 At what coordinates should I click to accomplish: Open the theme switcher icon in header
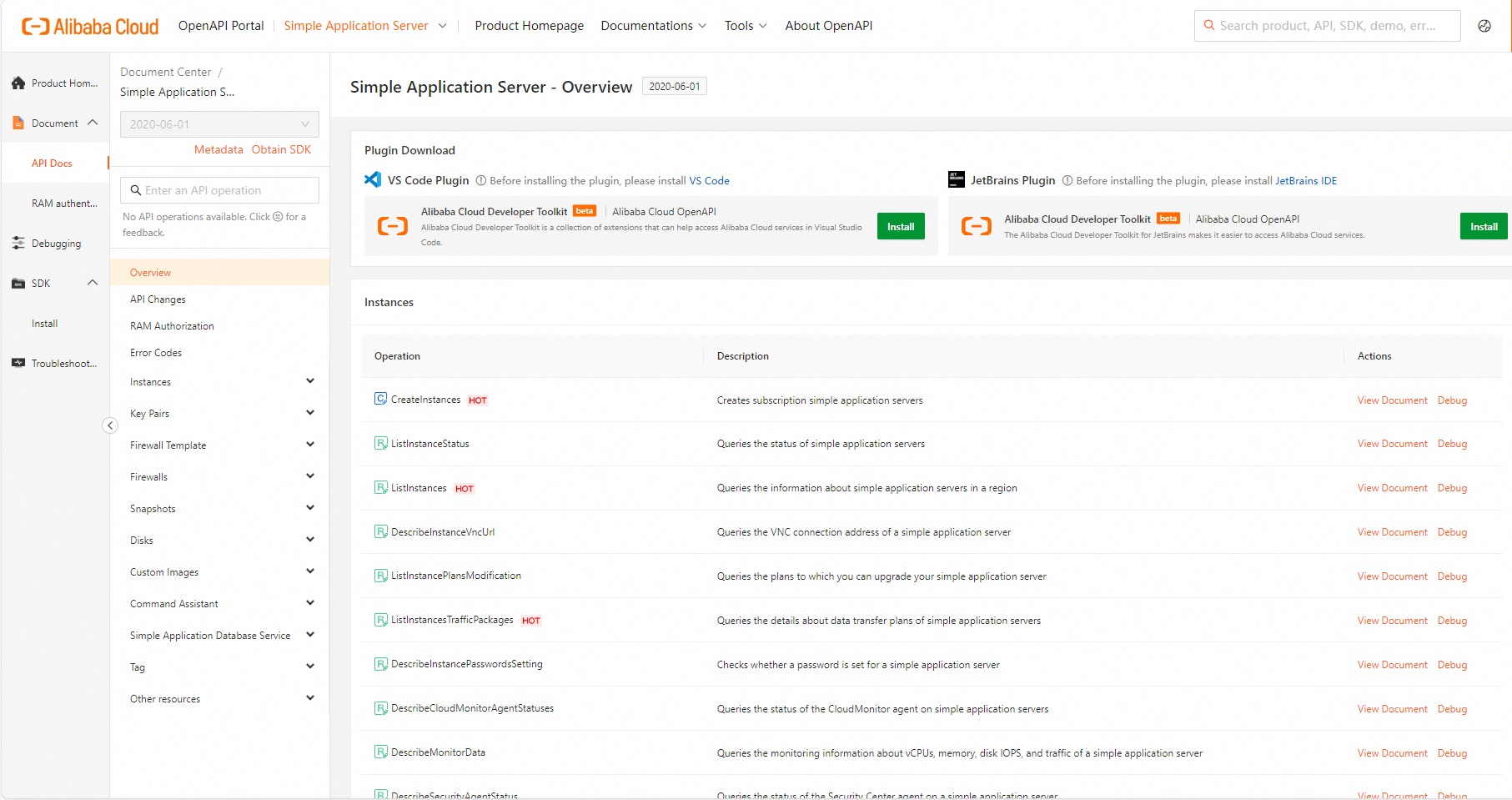click(1484, 26)
